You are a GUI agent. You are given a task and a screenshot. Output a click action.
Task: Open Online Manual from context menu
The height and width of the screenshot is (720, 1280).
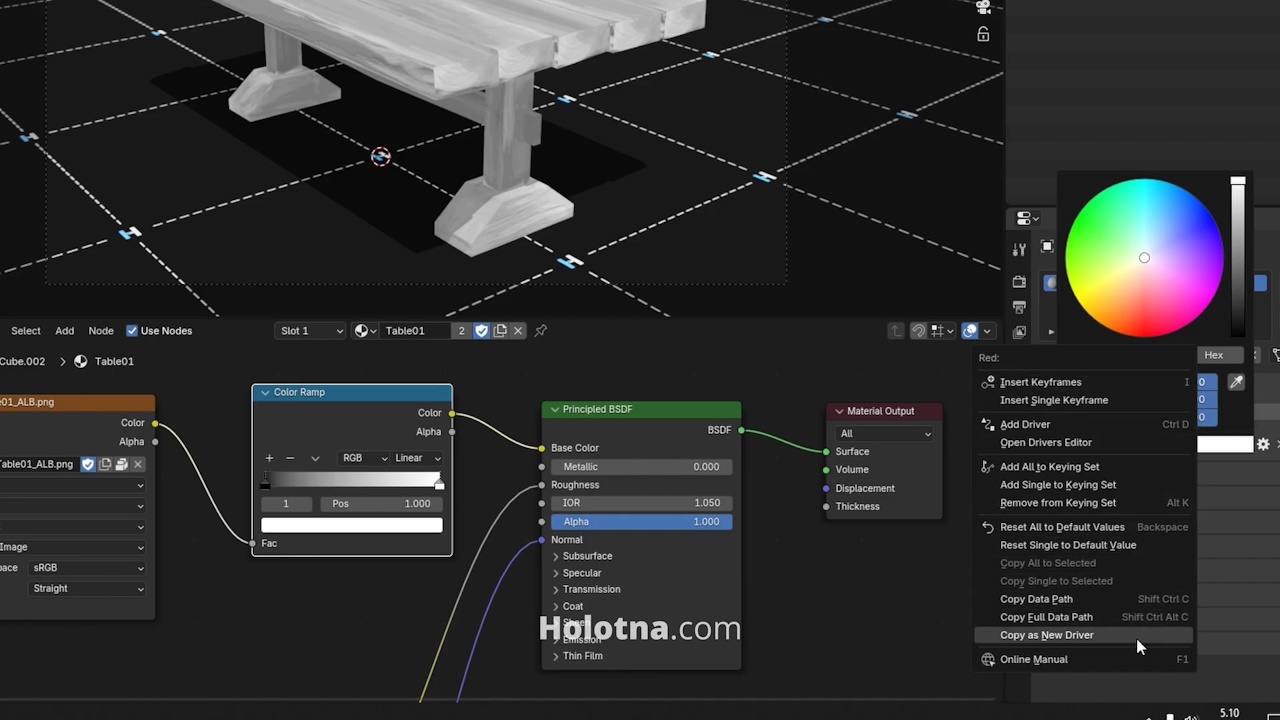1083,659
